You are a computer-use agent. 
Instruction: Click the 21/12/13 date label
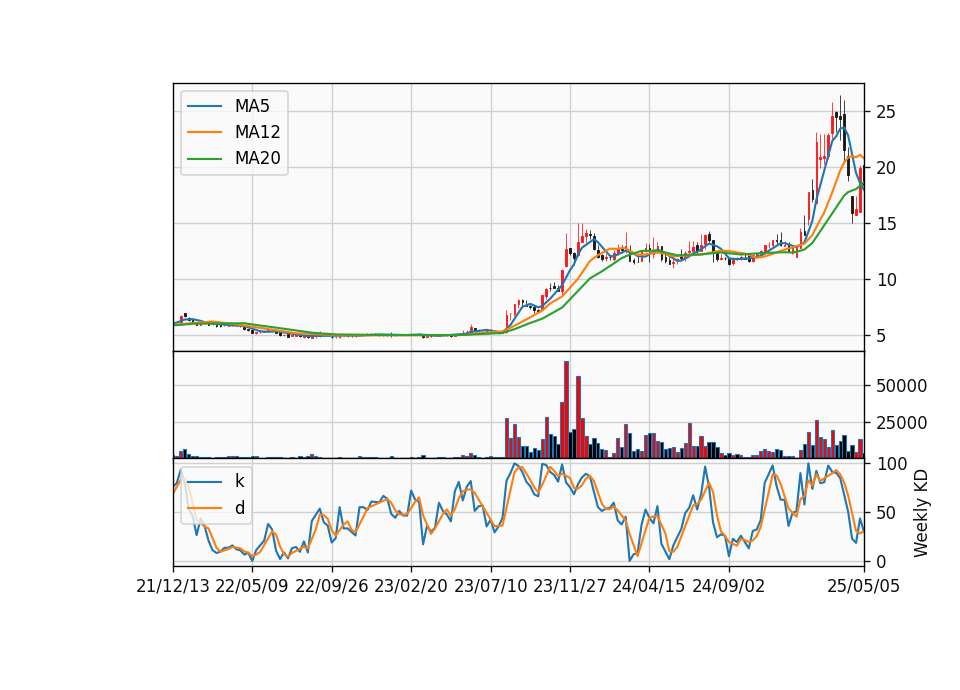(173, 586)
